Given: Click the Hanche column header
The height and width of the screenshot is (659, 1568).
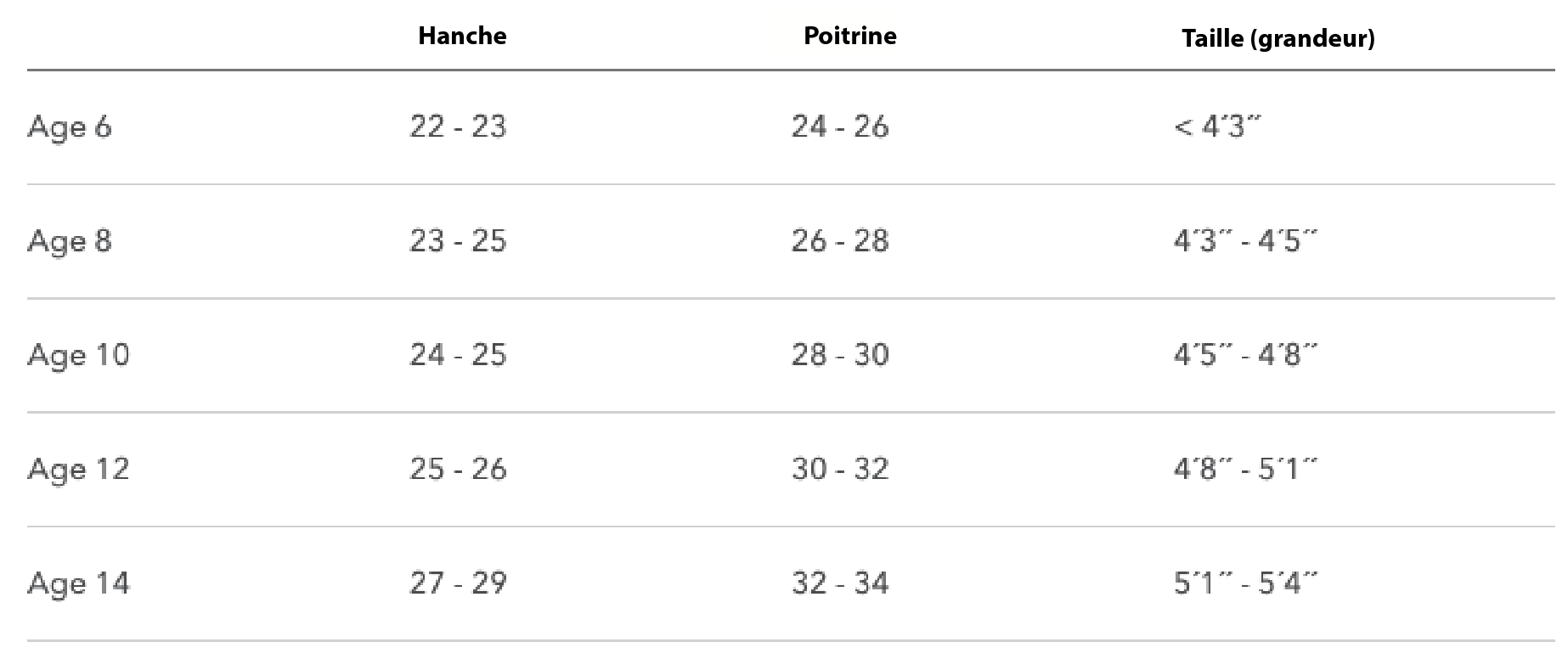Looking at the screenshot, I should (462, 36).
